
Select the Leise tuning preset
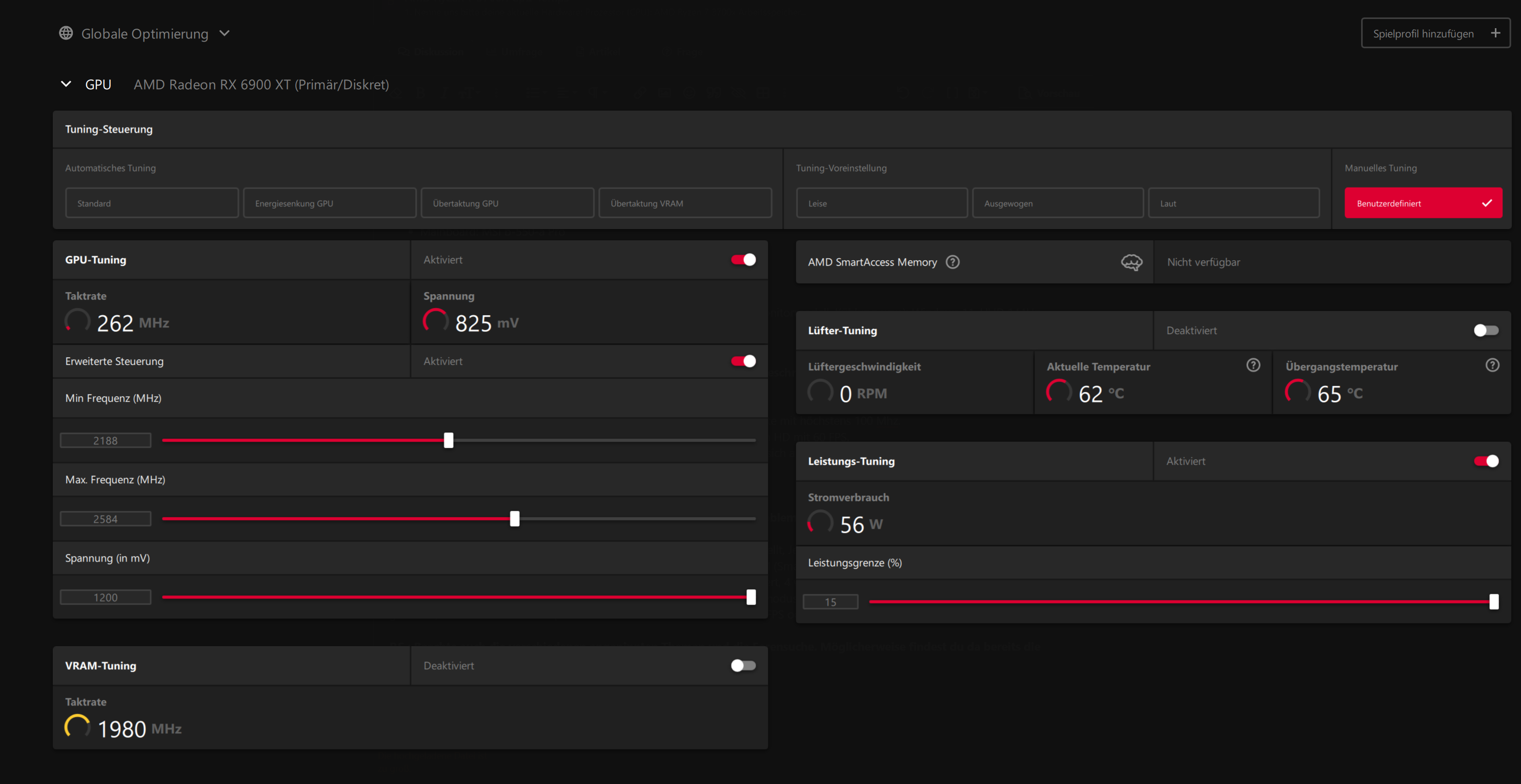point(882,203)
